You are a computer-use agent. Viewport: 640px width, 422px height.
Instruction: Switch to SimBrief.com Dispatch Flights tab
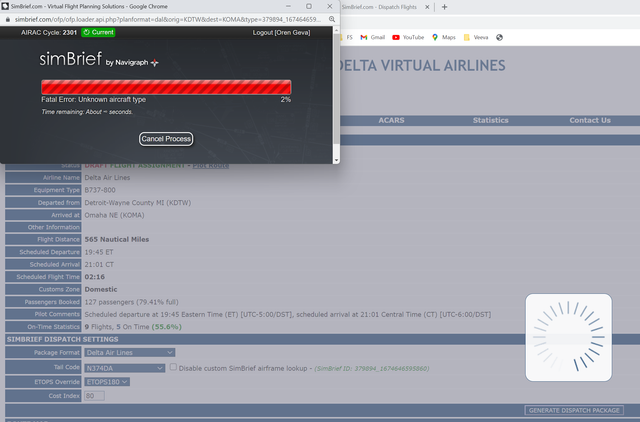point(379,7)
